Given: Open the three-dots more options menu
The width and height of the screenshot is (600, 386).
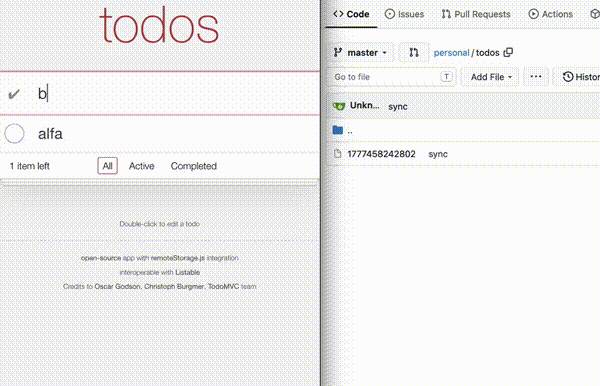Looking at the screenshot, I should [x=536, y=77].
